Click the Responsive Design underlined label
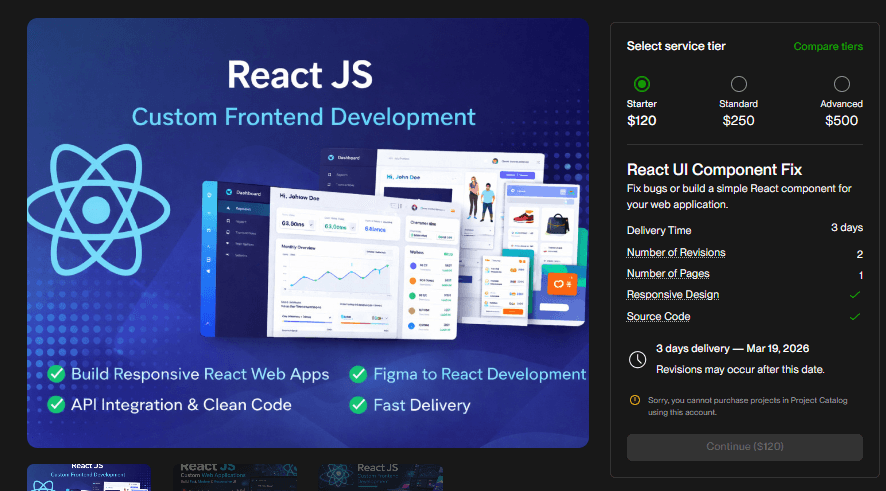Viewport: 886px width, 491px height. tap(672, 295)
